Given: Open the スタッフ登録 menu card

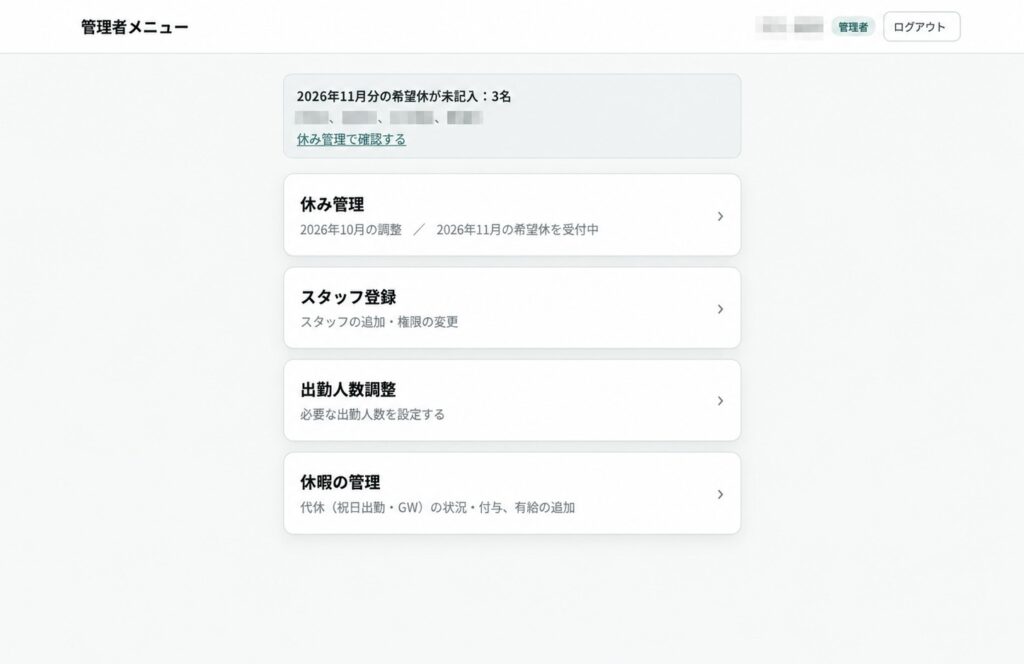Looking at the screenshot, I should point(512,308).
